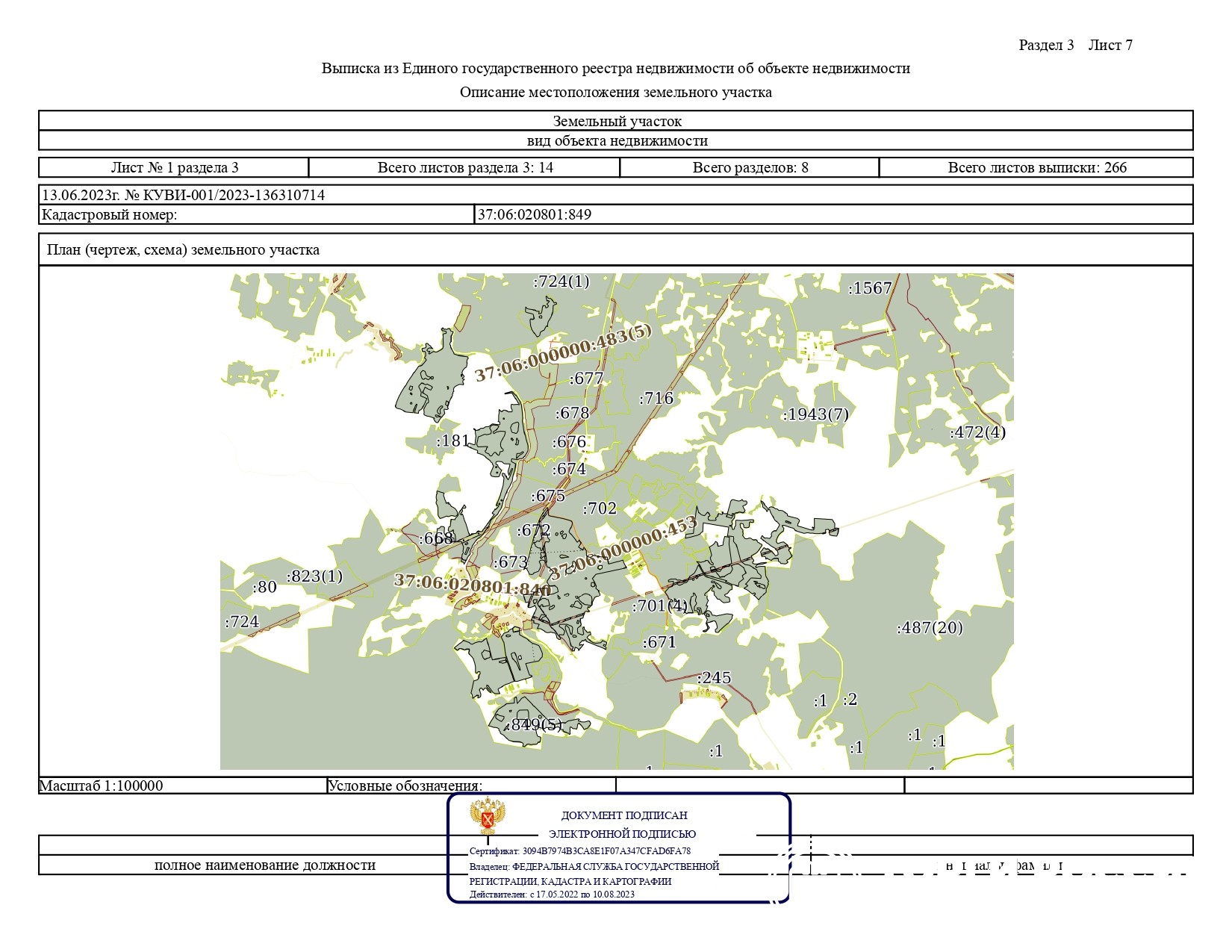Select parcel label ':1943(7)'

pyautogui.click(x=815, y=414)
